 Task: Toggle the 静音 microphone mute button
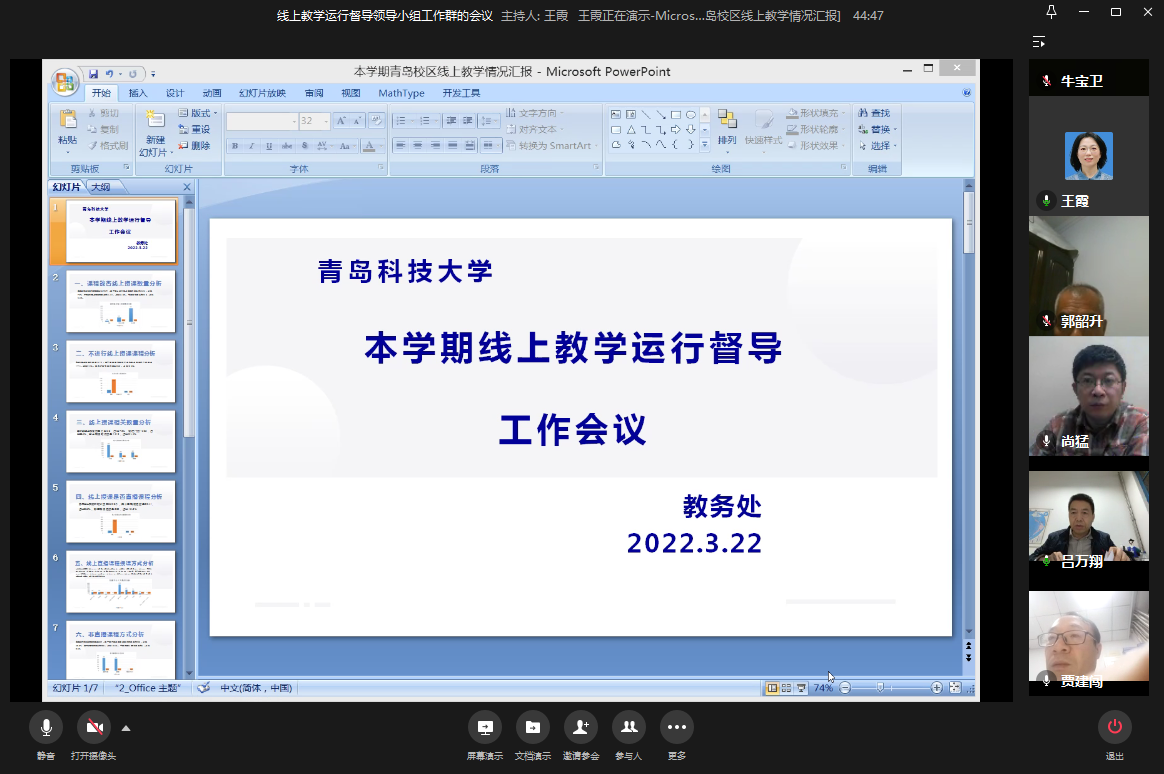pos(46,727)
